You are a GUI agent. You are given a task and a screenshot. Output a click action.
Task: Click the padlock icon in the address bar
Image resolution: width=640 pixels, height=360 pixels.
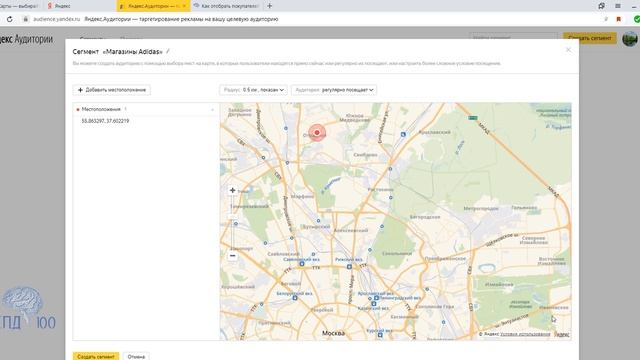coord(25,19)
